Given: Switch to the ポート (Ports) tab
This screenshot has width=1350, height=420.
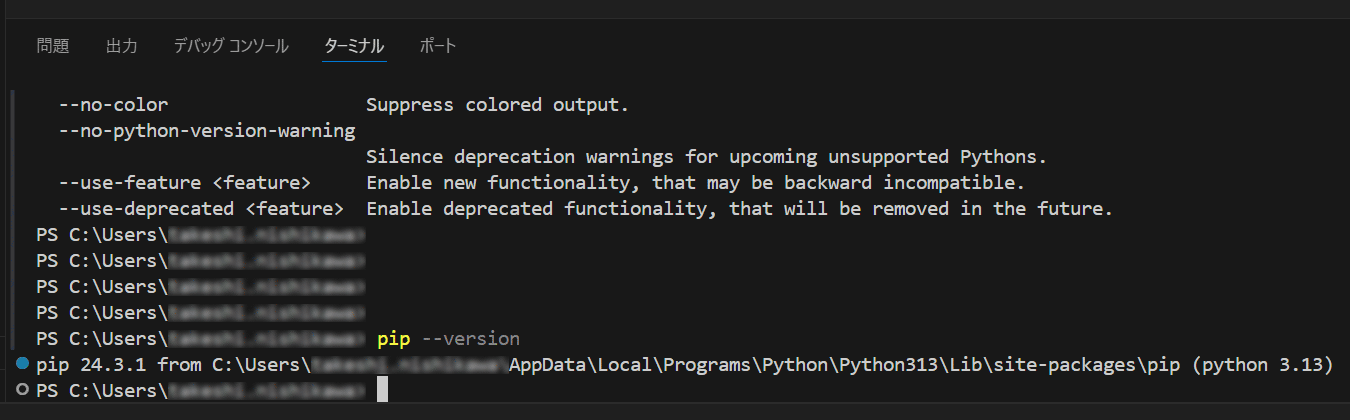Looking at the screenshot, I should 437,46.
